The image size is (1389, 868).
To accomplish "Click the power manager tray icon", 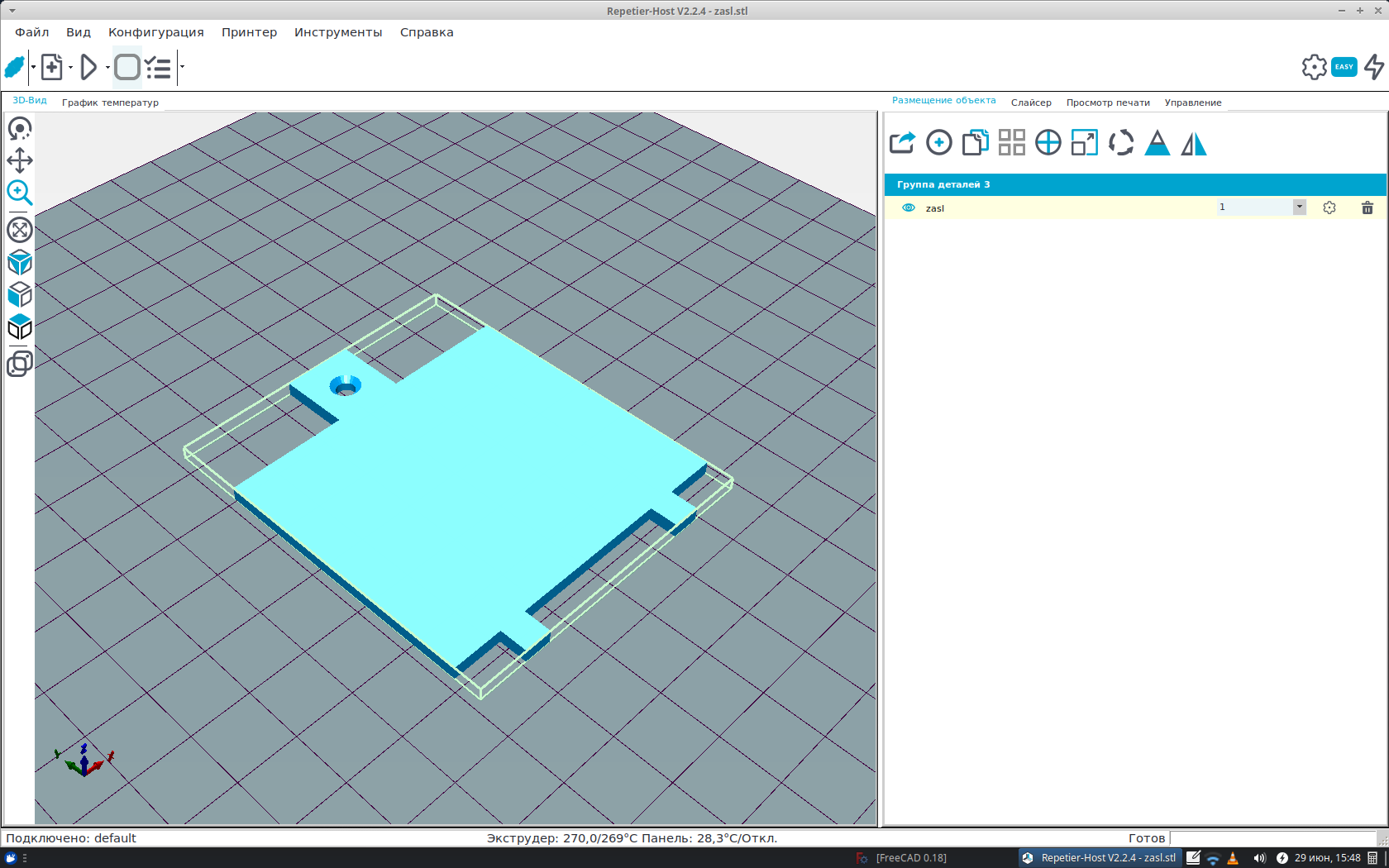I will tap(1282, 858).
